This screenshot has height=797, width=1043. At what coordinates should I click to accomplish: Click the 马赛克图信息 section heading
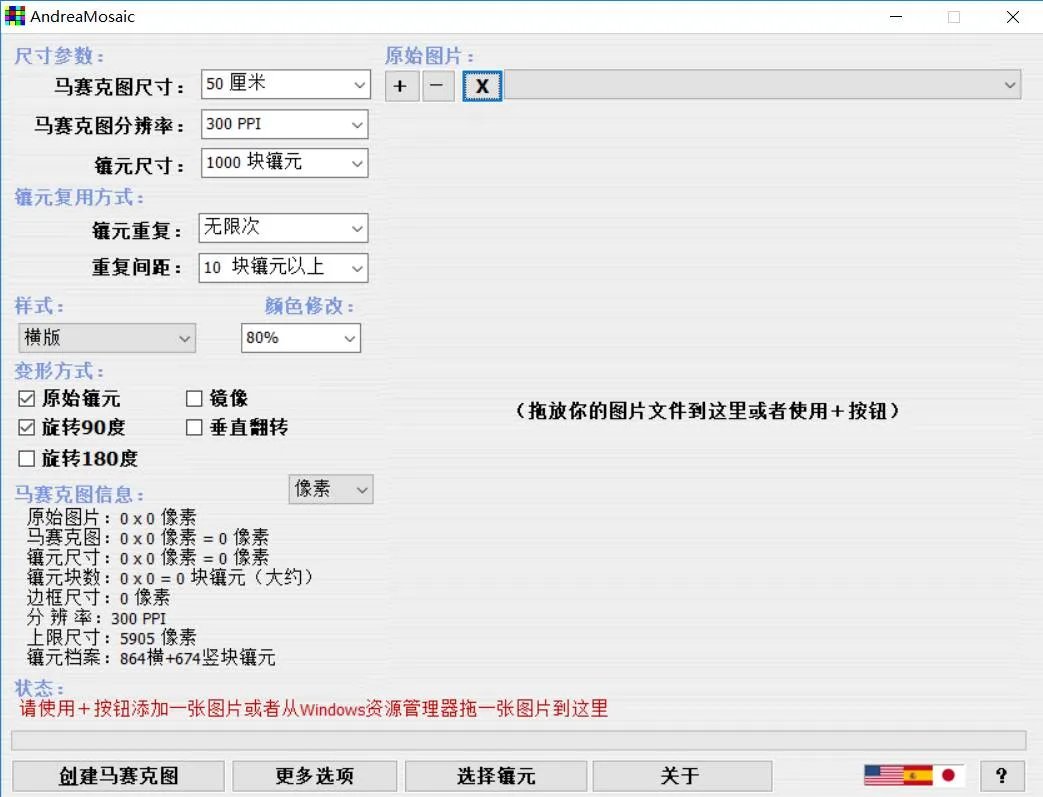[79, 494]
